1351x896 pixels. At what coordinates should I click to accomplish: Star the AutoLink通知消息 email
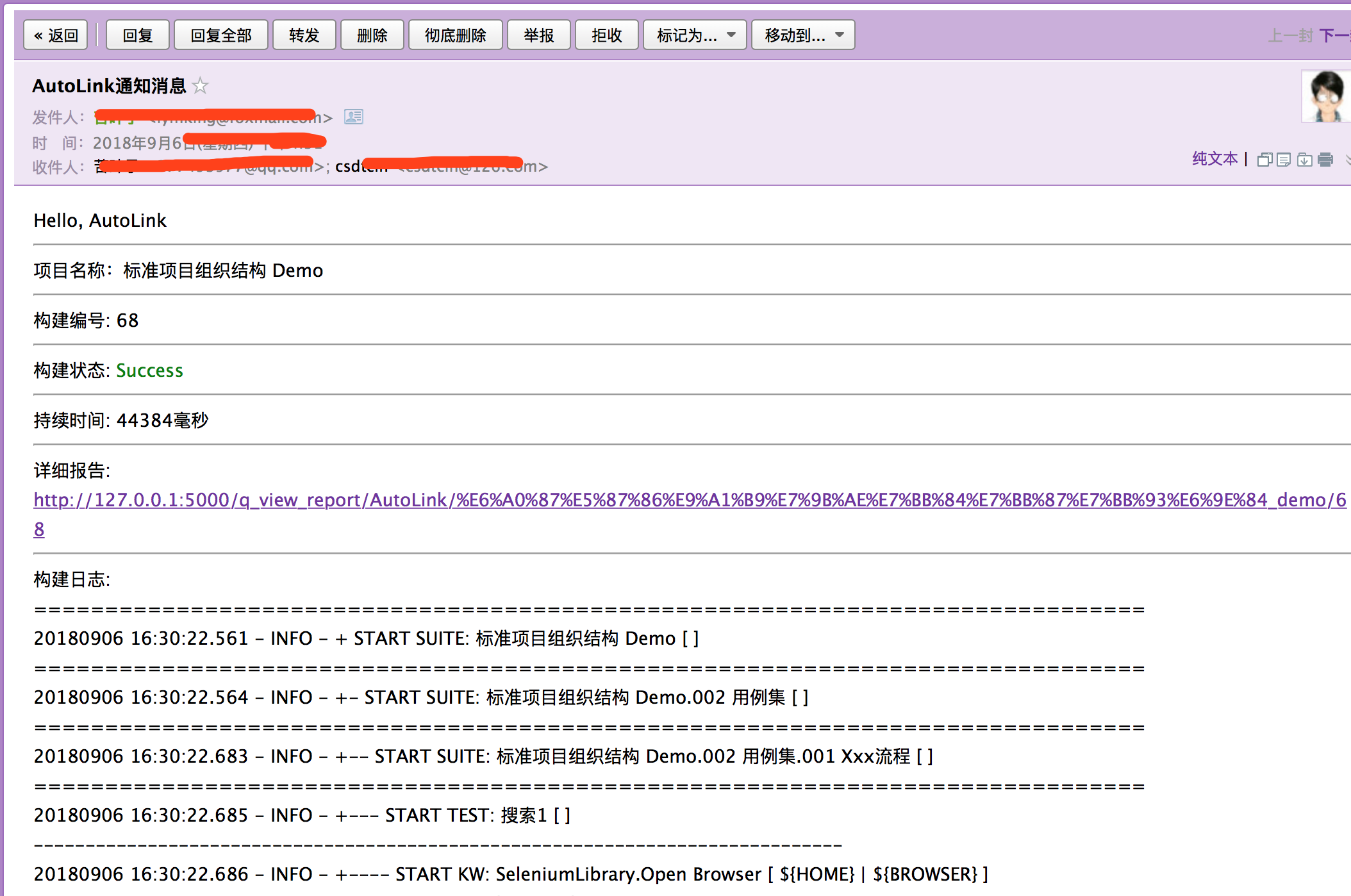click(201, 85)
